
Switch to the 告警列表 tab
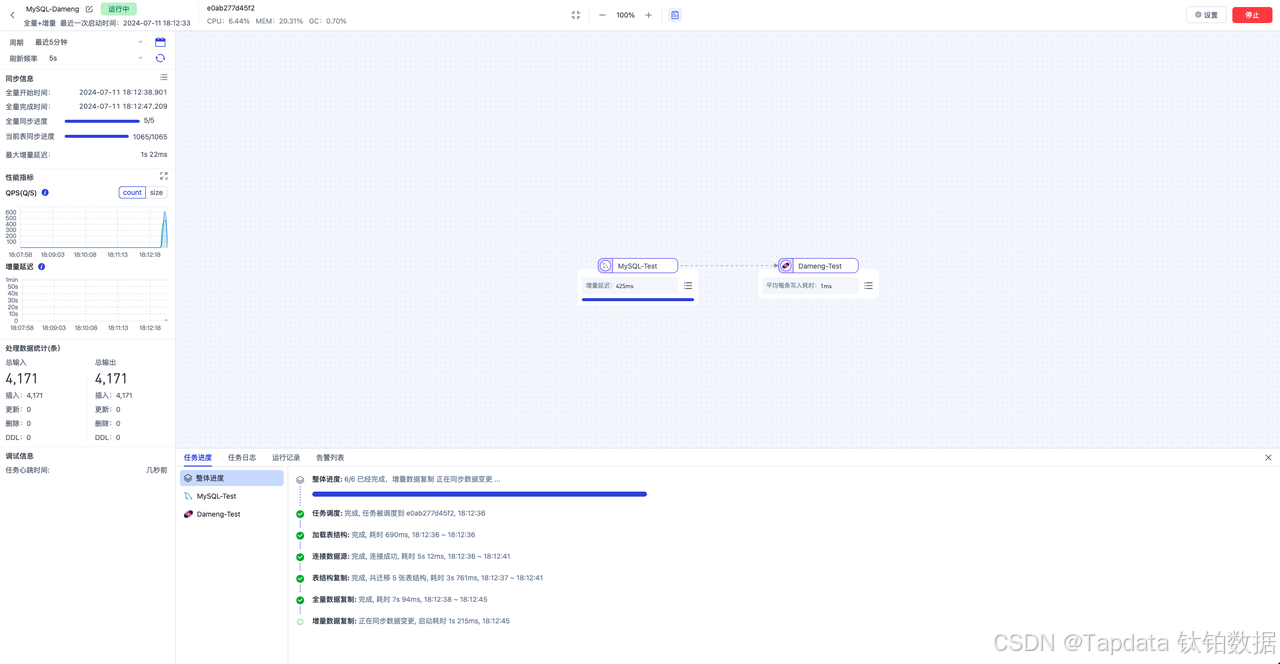coord(330,458)
